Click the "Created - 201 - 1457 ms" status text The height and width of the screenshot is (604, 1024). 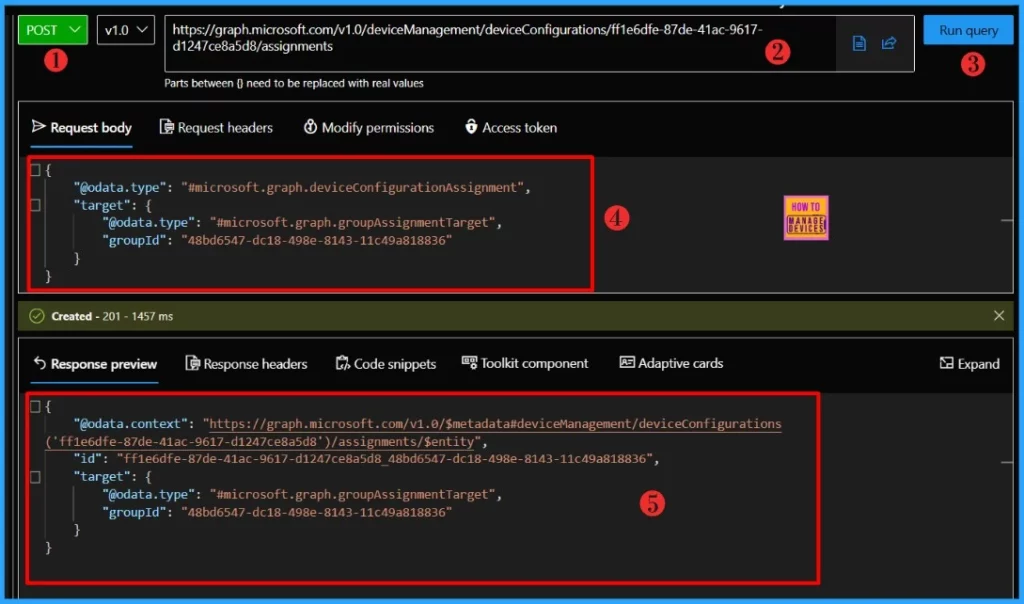coord(112,316)
